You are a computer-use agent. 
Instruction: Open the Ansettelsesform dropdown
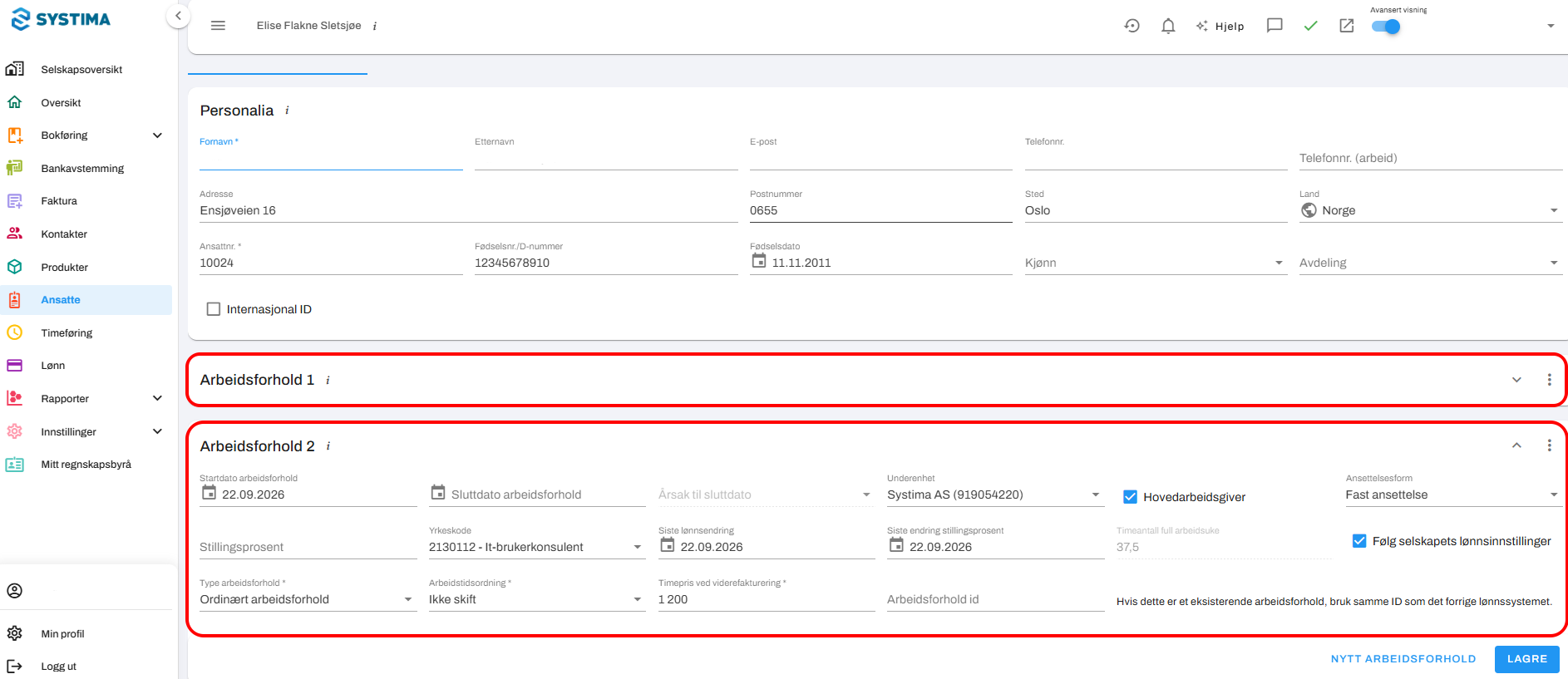(x=1452, y=494)
